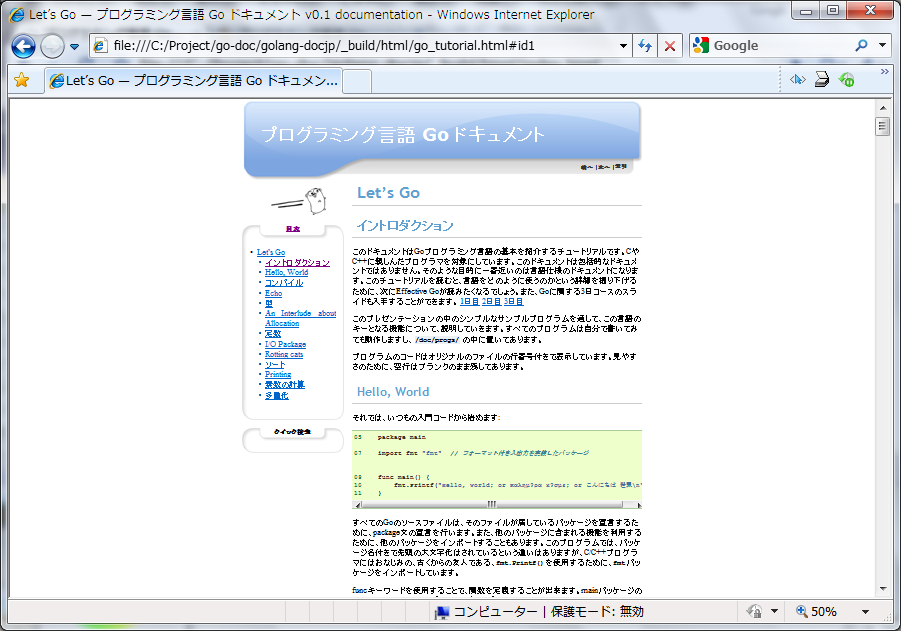Refresh the page with the refresh icon
901x631 pixels.
pos(645,46)
